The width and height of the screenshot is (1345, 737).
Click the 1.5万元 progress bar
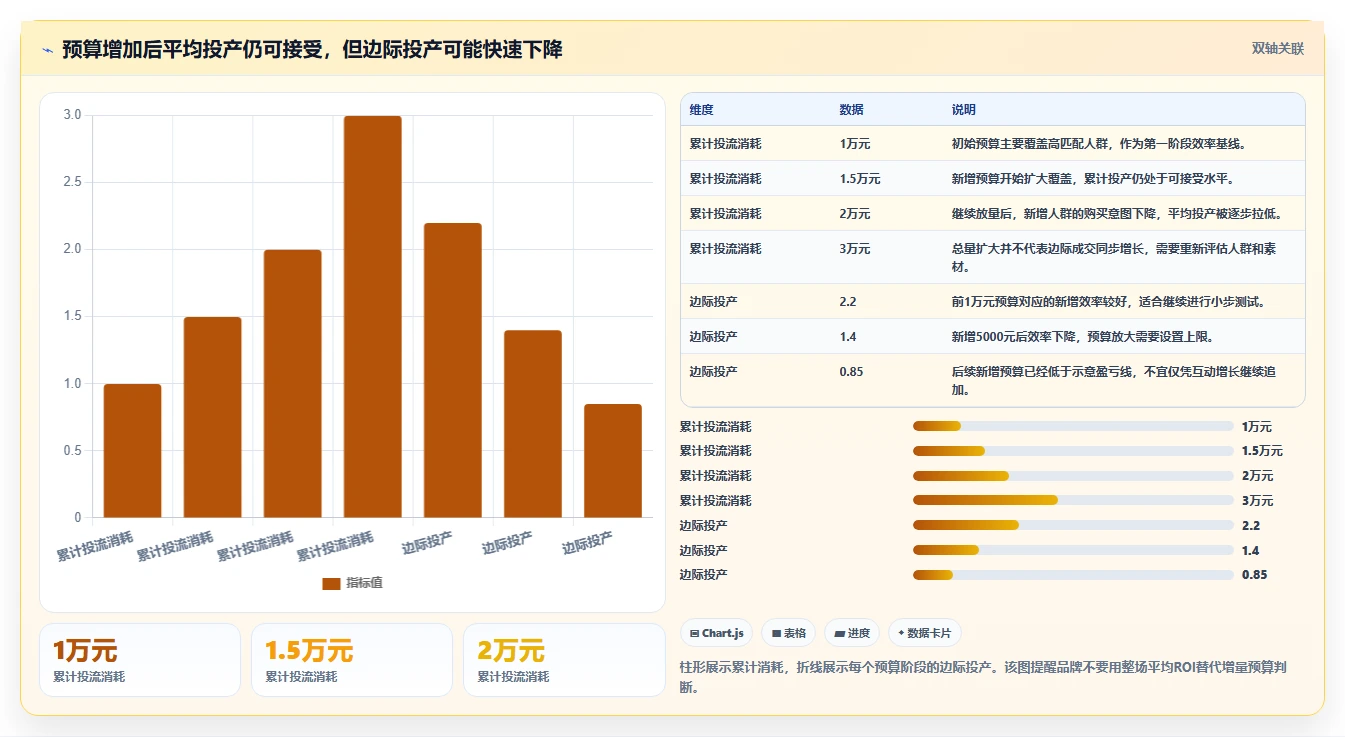click(x=1073, y=451)
